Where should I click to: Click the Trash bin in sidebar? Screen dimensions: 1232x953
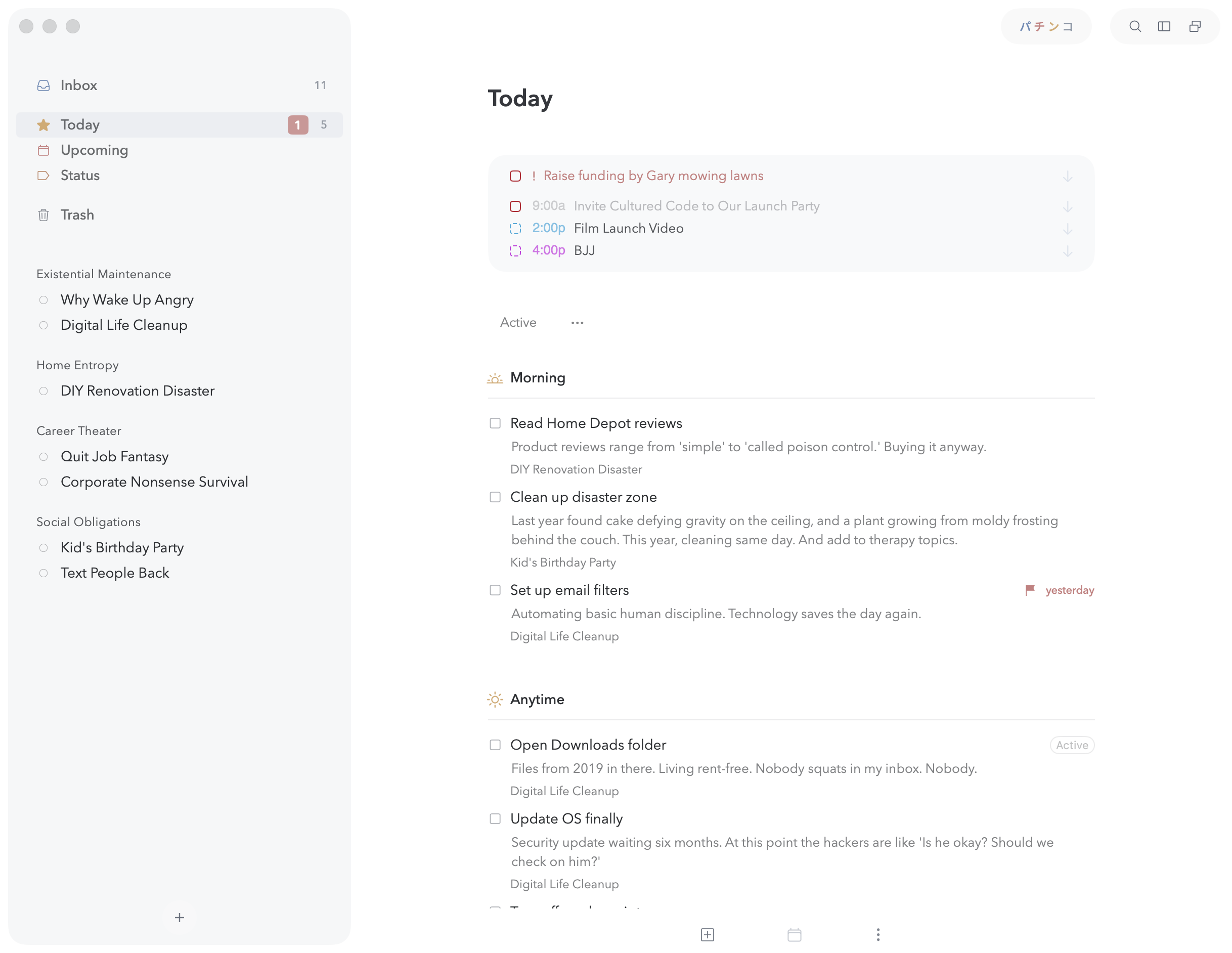click(x=77, y=215)
